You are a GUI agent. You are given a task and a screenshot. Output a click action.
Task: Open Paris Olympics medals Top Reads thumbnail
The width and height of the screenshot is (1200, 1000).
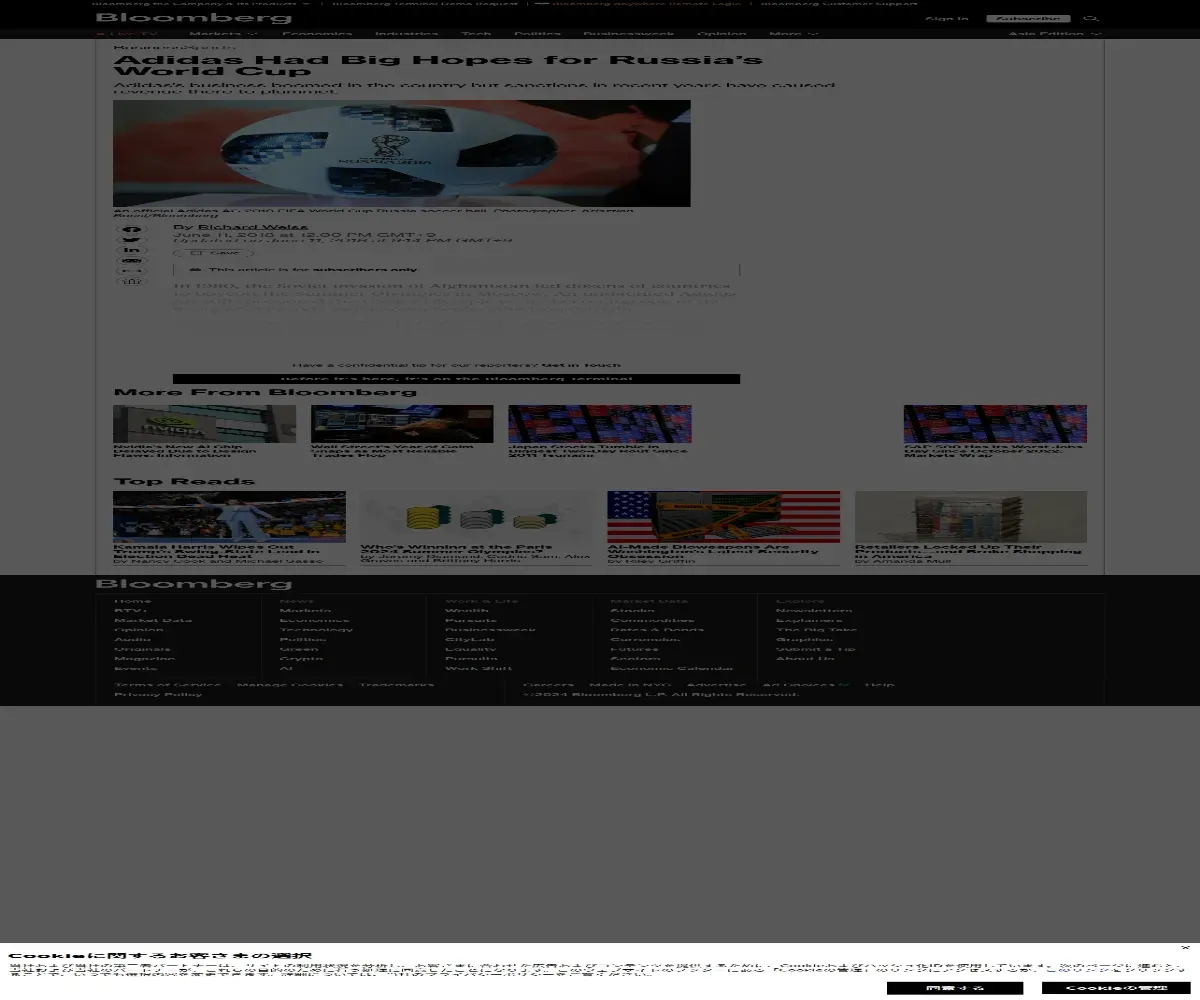[x=476, y=517]
